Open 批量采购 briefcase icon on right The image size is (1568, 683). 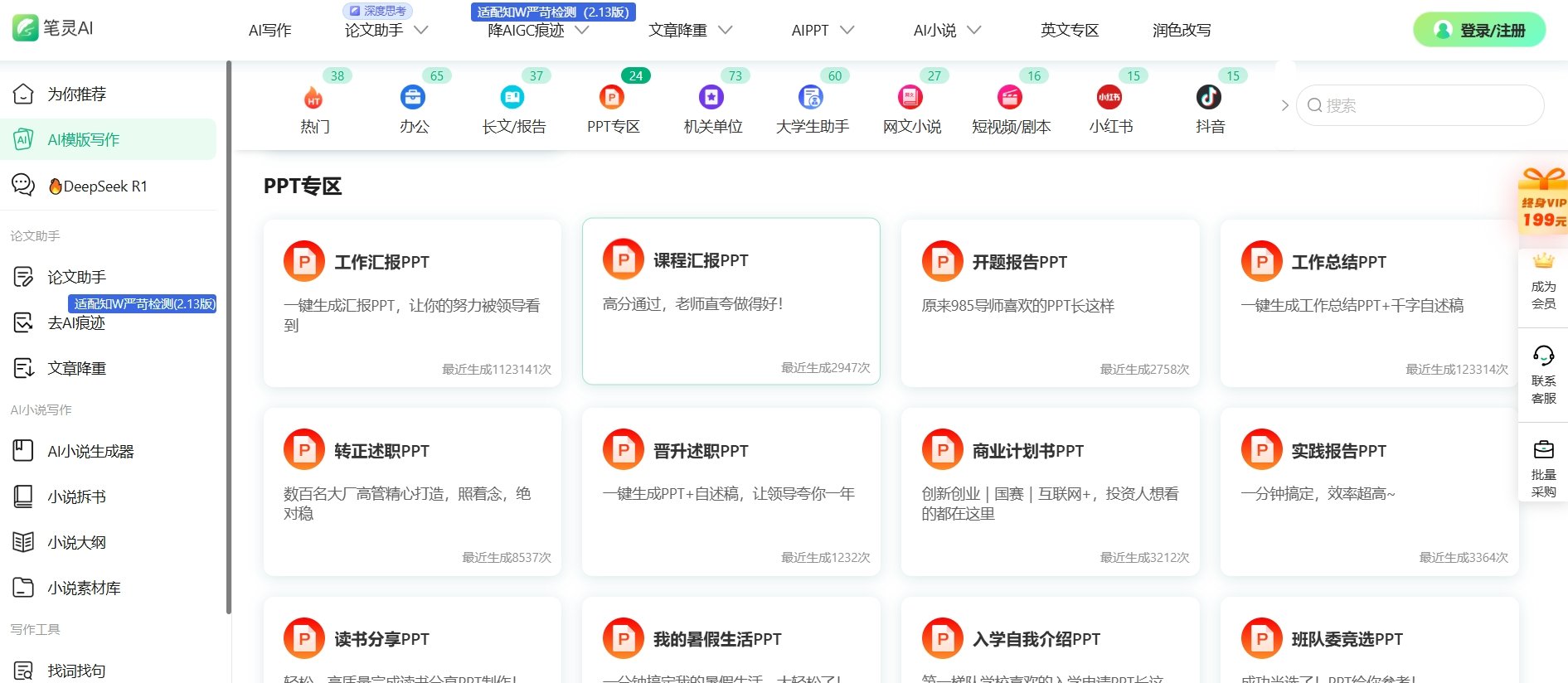[1543, 451]
